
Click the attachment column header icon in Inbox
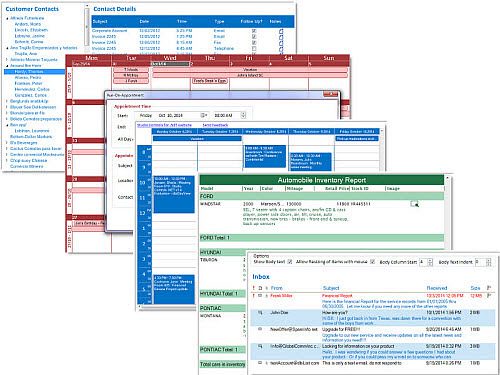[x=266, y=288]
